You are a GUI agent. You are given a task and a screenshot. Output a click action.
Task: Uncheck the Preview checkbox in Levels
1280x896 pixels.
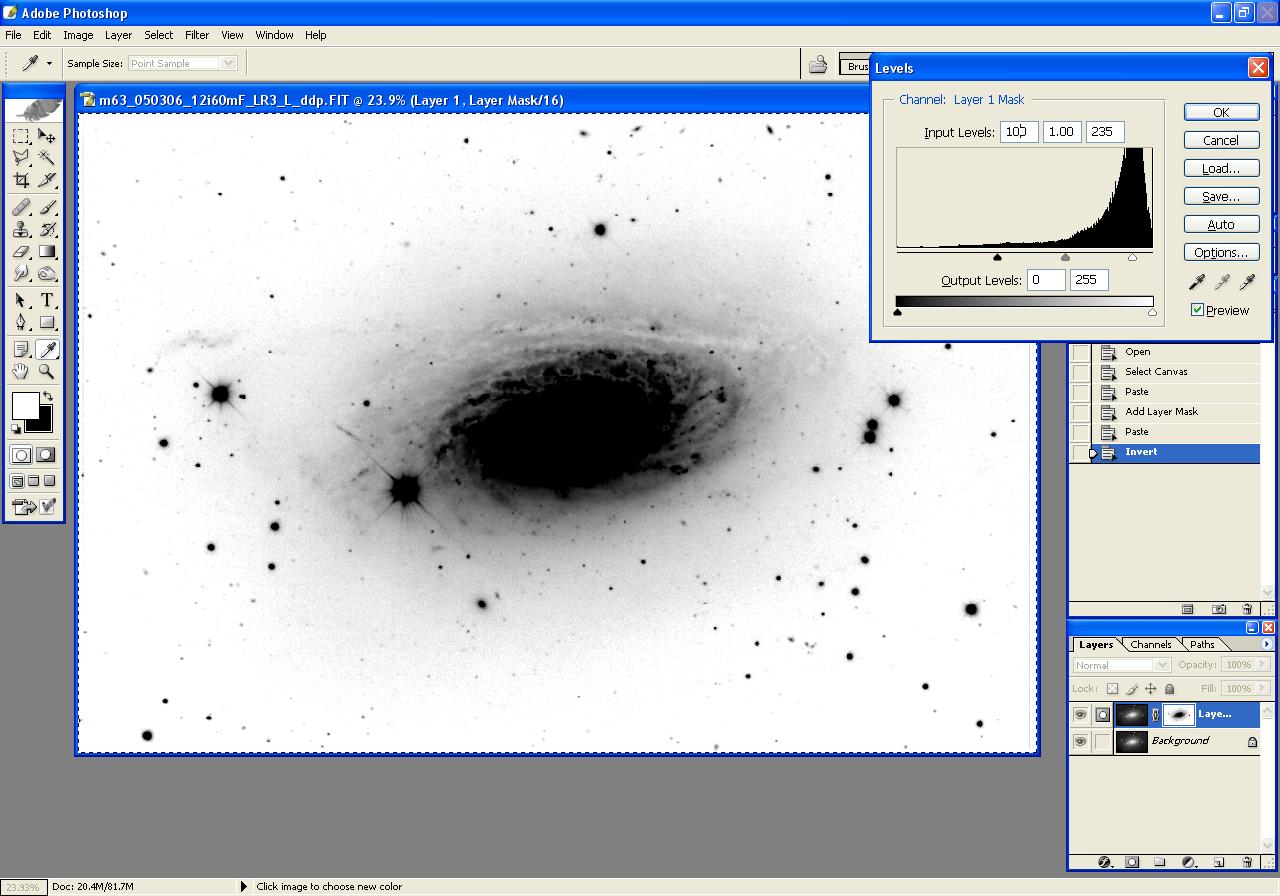coord(1197,310)
